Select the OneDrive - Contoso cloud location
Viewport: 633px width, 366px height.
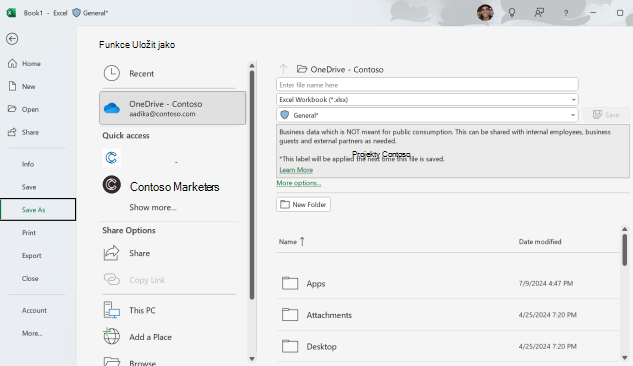(172, 108)
